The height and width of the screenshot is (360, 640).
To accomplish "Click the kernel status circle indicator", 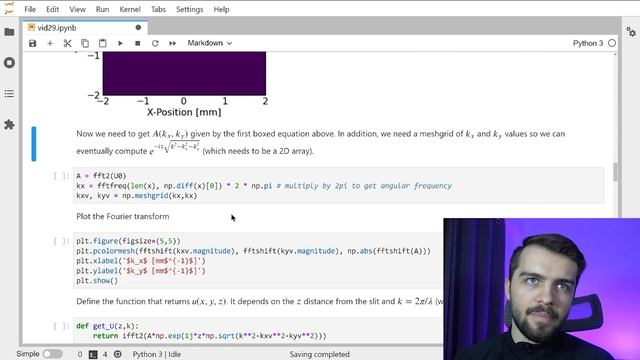I will pyautogui.click(x=612, y=43).
